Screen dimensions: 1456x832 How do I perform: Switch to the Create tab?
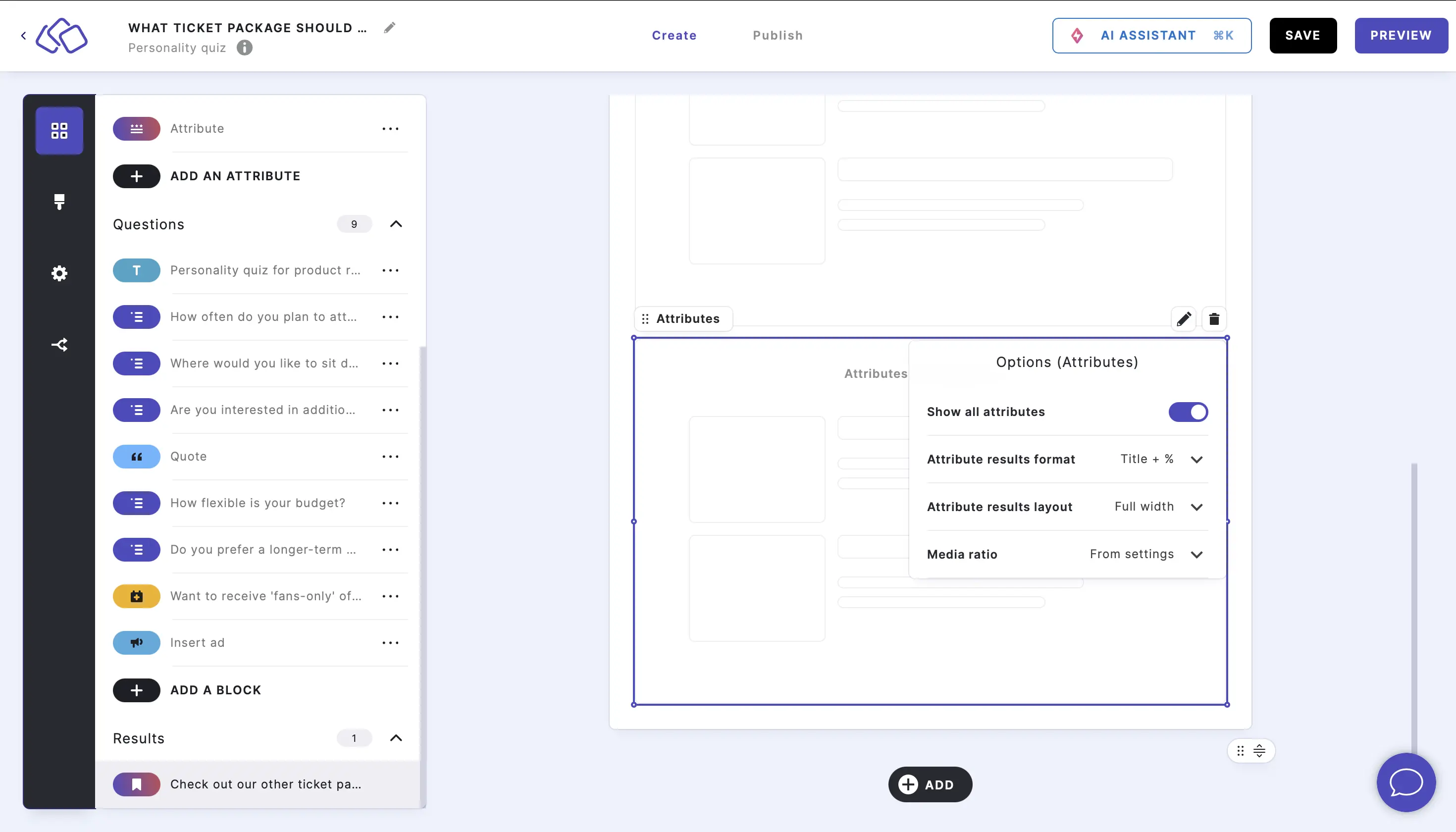tap(675, 36)
